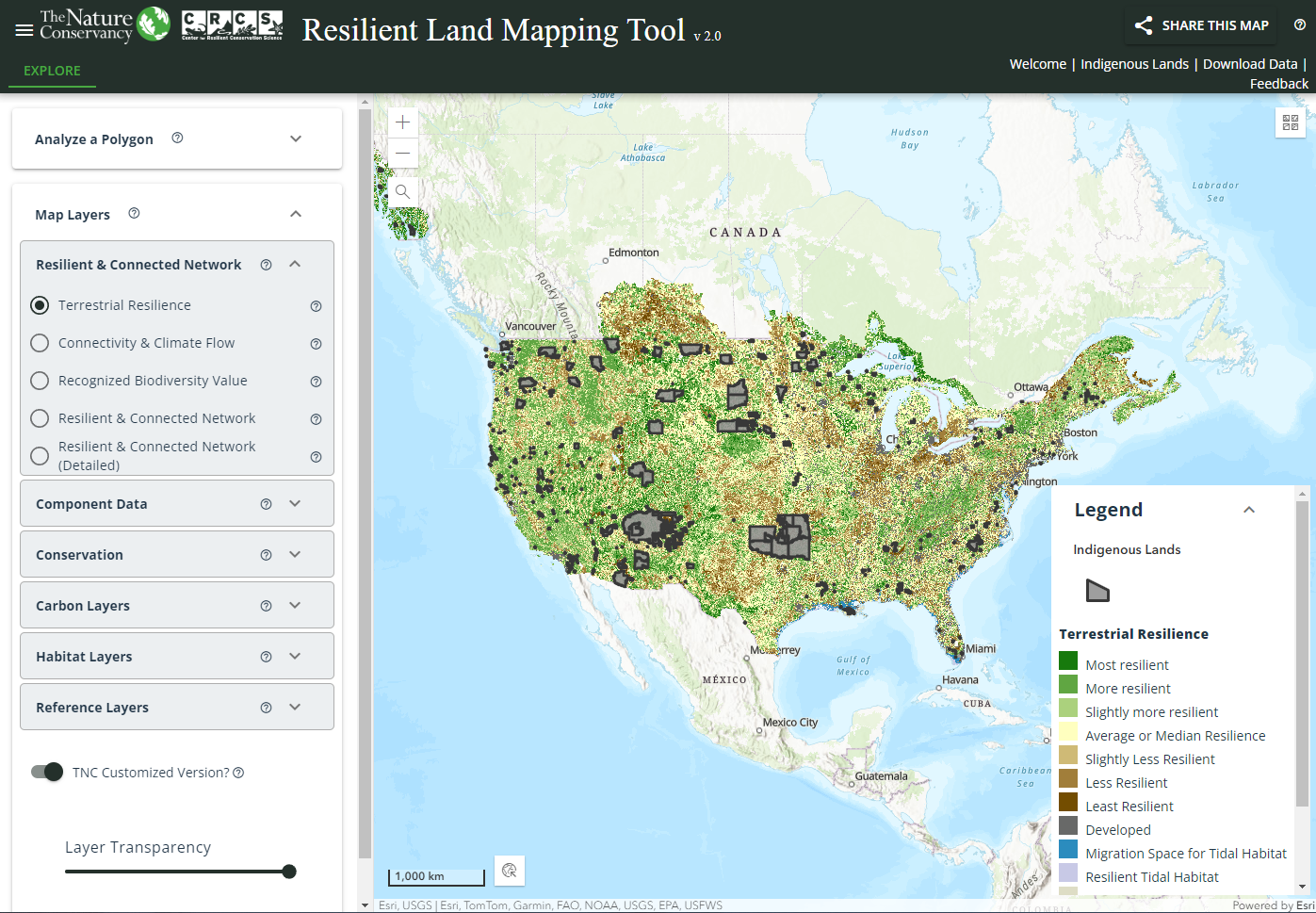Viewport: 1316px width, 913px height.
Task: Select Connectivity & Climate Flow radio button
Action: (x=40, y=343)
